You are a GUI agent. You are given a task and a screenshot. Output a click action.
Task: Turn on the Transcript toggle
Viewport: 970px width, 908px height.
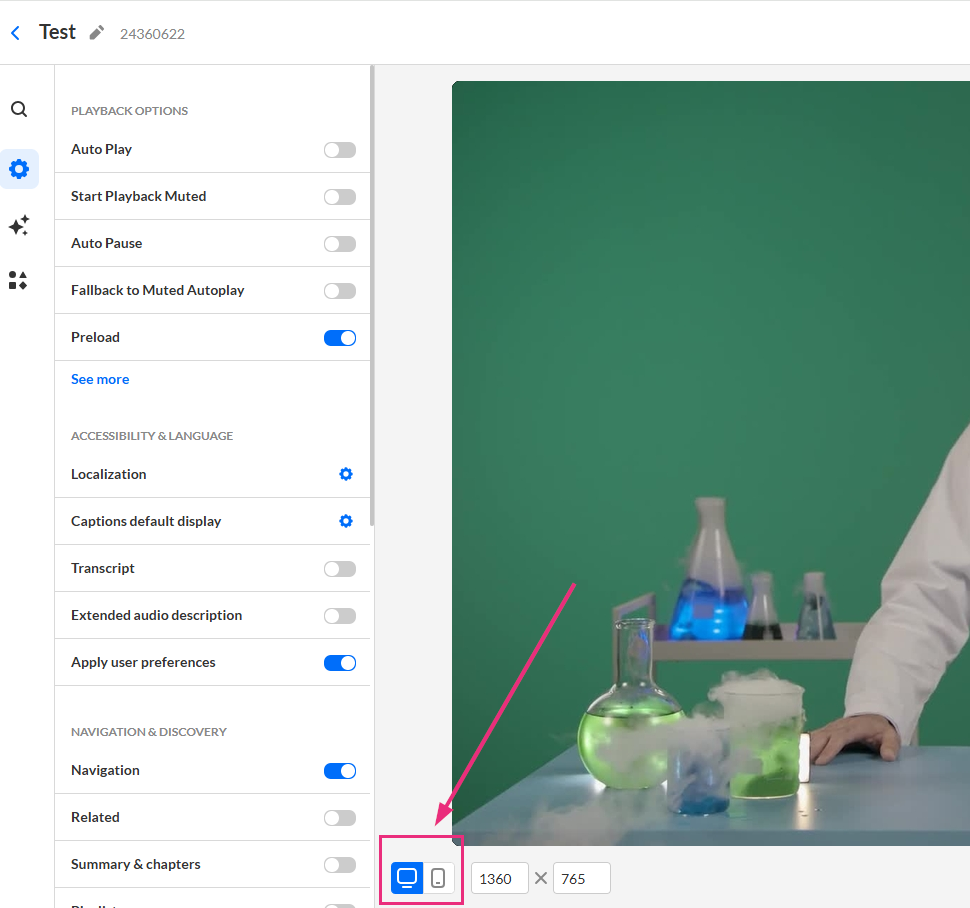click(x=340, y=569)
